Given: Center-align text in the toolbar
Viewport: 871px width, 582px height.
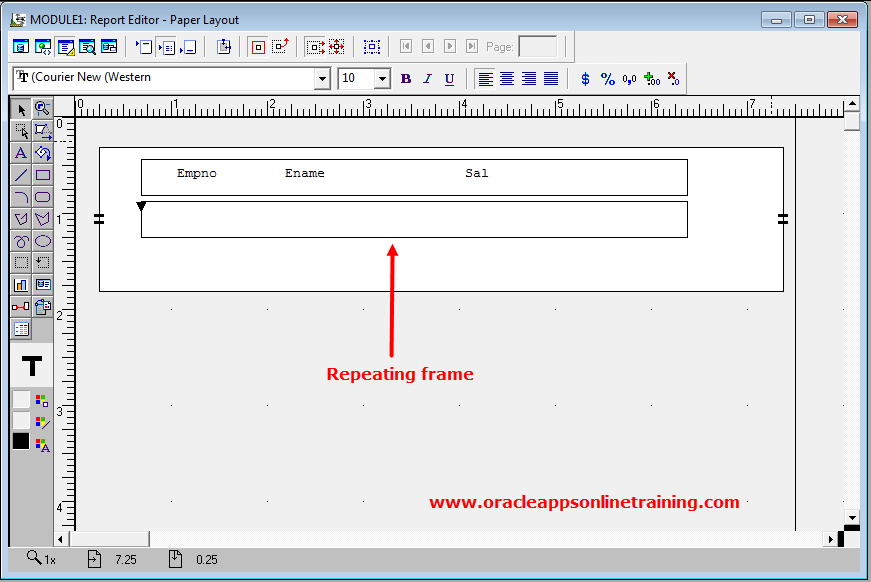Looking at the screenshot, I should tap(508, 79).
